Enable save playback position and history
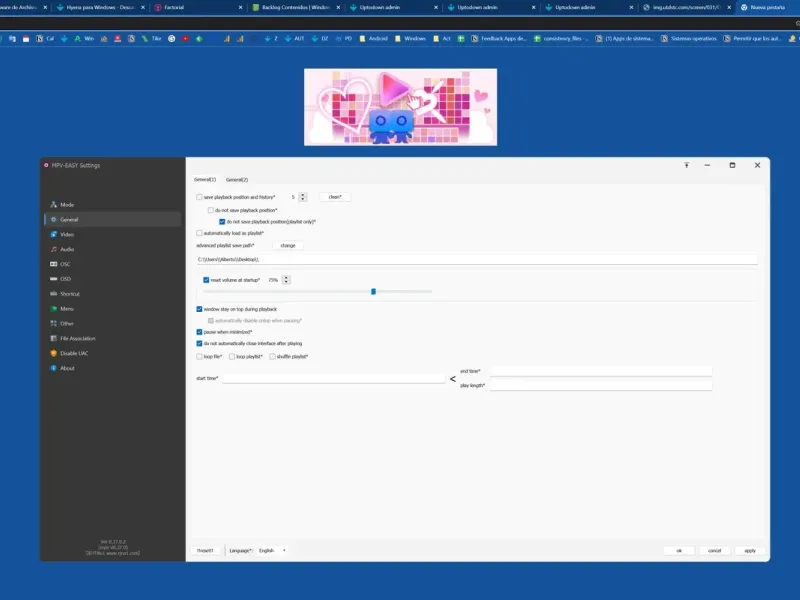 [x=199, y=197]
